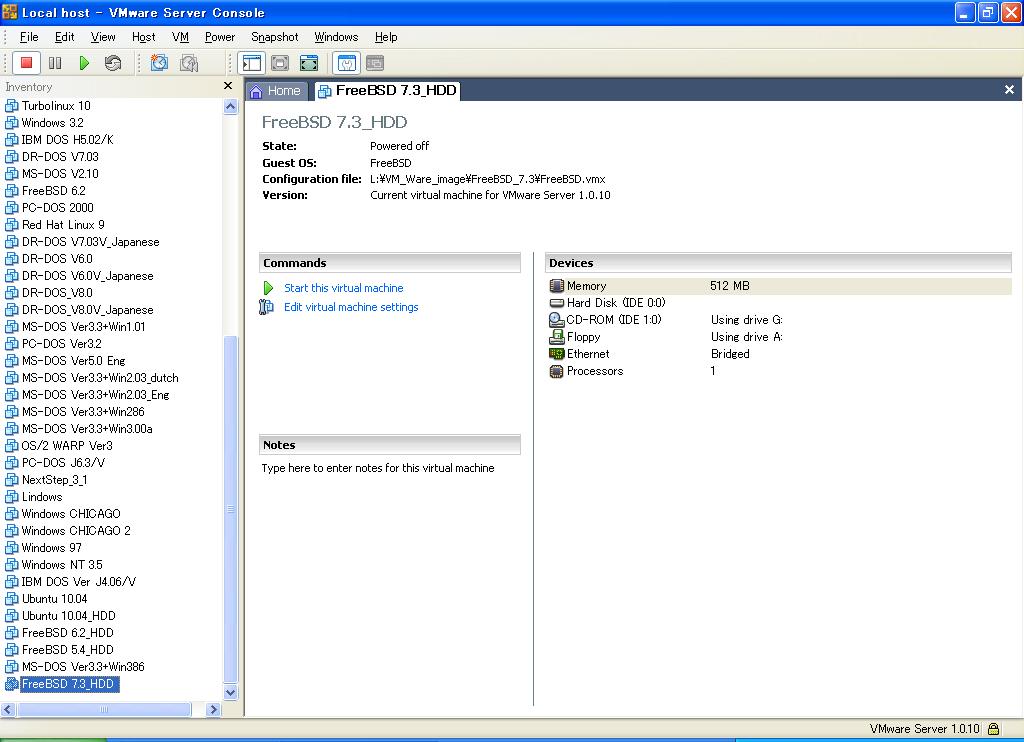The width and height of the screenshot is (1024, 742).
Task: Click inventory horizontal scroll left arrow
Action: 8,709
